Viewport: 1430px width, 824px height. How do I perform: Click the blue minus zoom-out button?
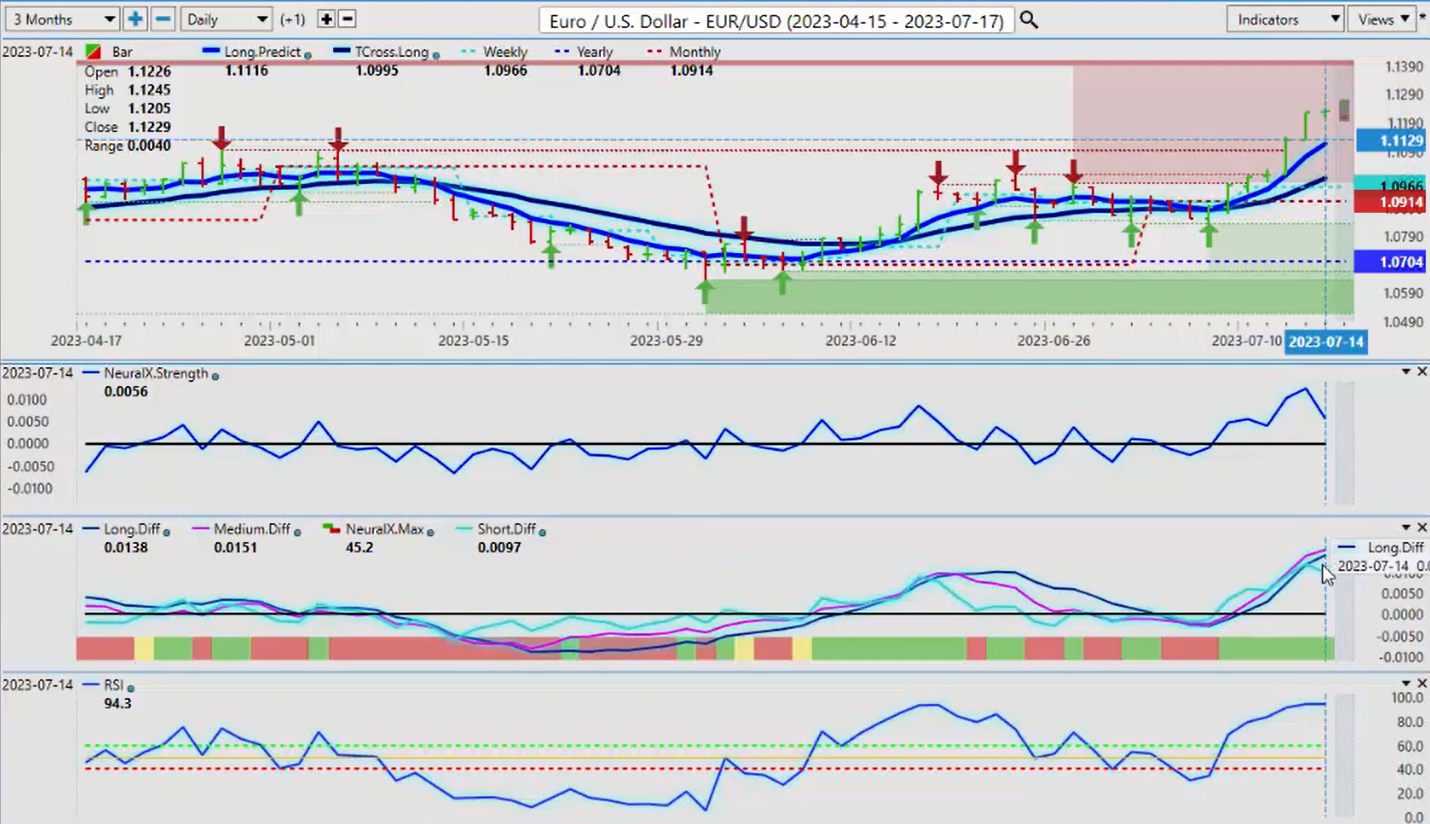(x=163, y=19)
